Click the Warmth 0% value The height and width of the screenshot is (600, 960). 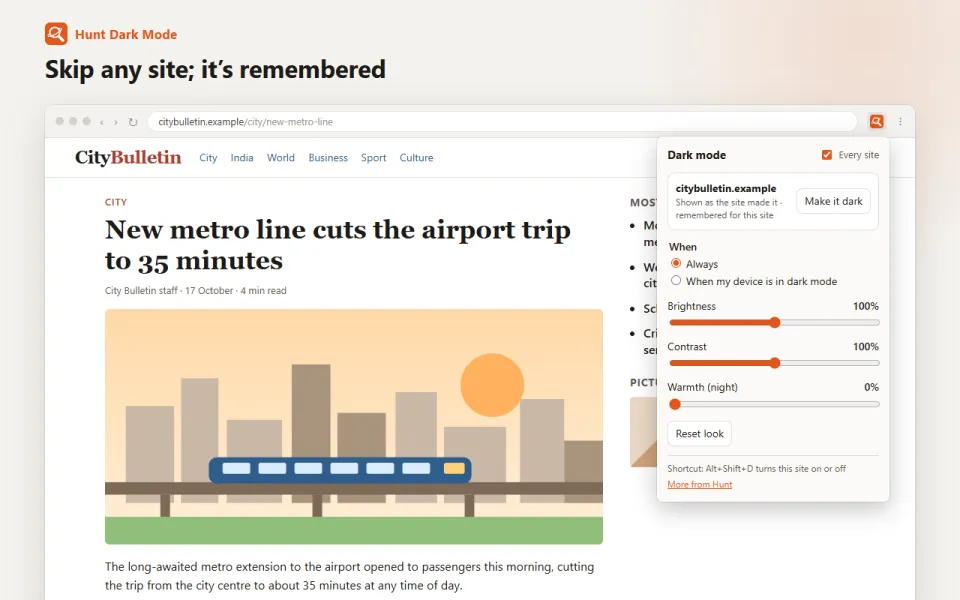pos(871,387)
